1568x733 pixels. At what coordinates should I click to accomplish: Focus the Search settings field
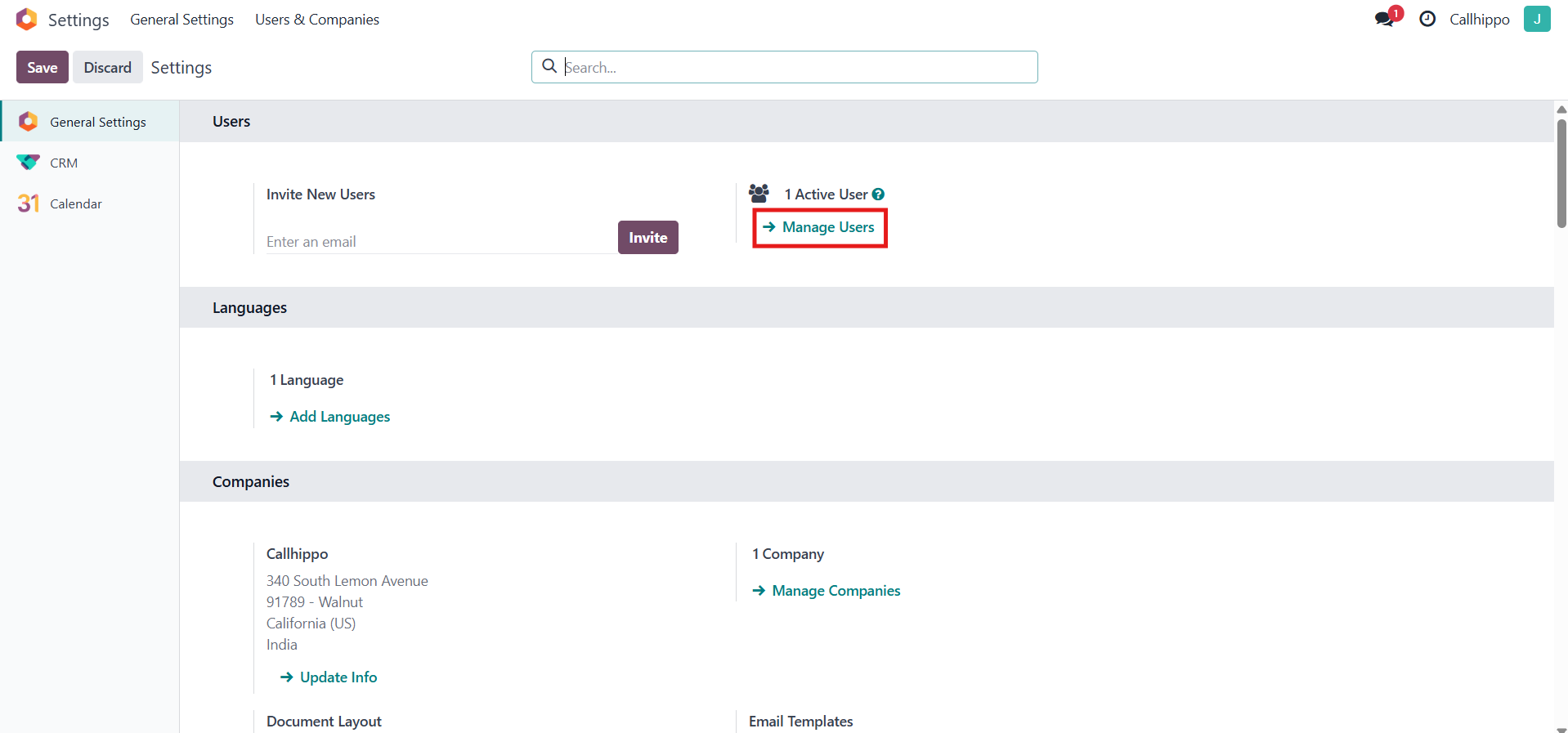click(x=785, y=67)
